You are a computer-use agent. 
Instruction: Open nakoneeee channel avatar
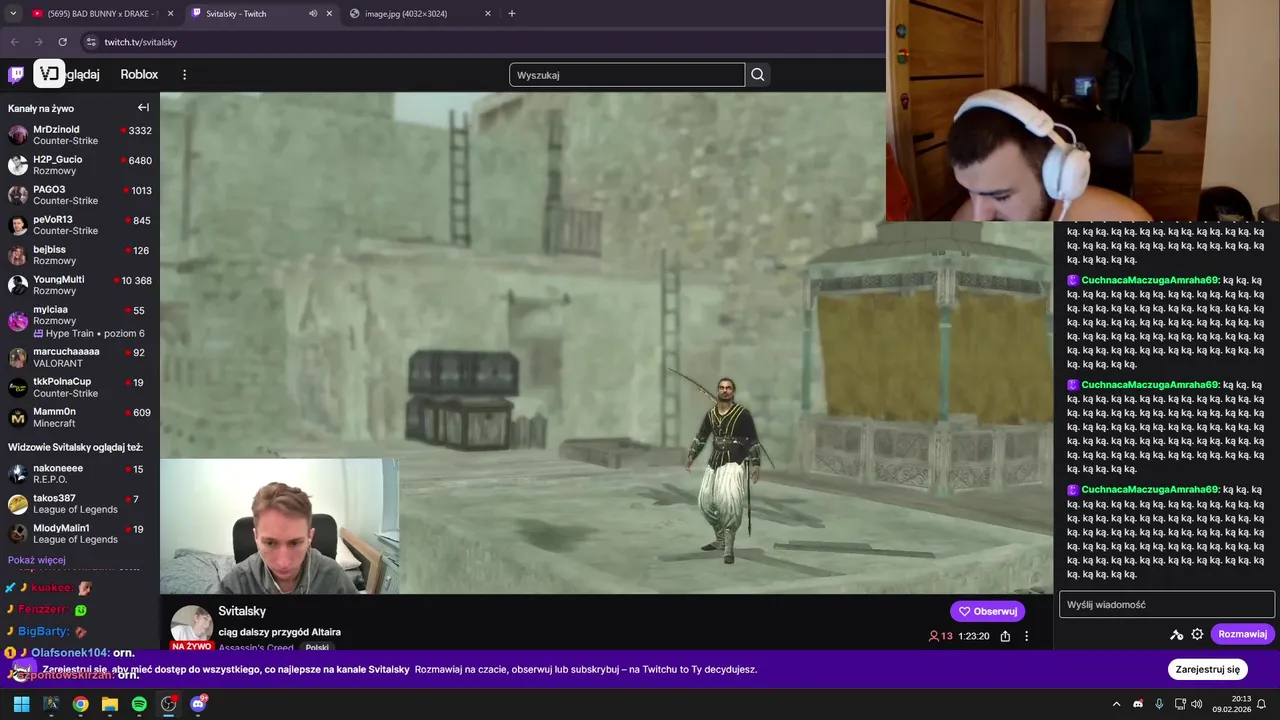click(18, 474)
